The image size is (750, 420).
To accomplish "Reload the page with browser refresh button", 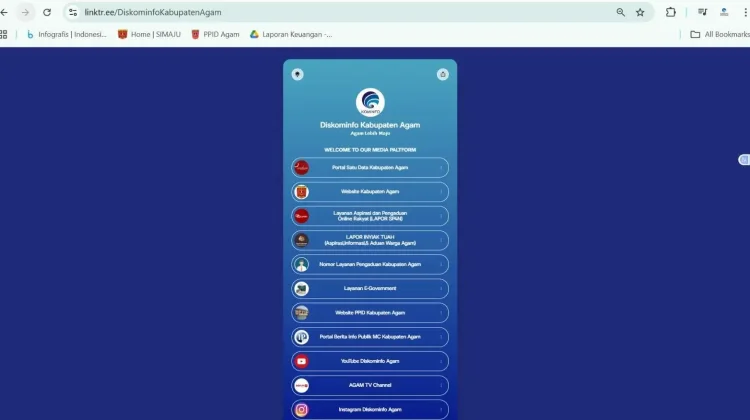I will pyautogui.click(x=47, y=12).
